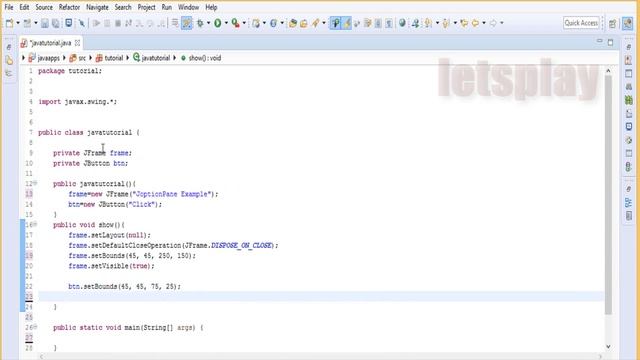Click the horizontal scrollbar right arrow
This screenshot has width=640, height=360.
click(600, 357)
